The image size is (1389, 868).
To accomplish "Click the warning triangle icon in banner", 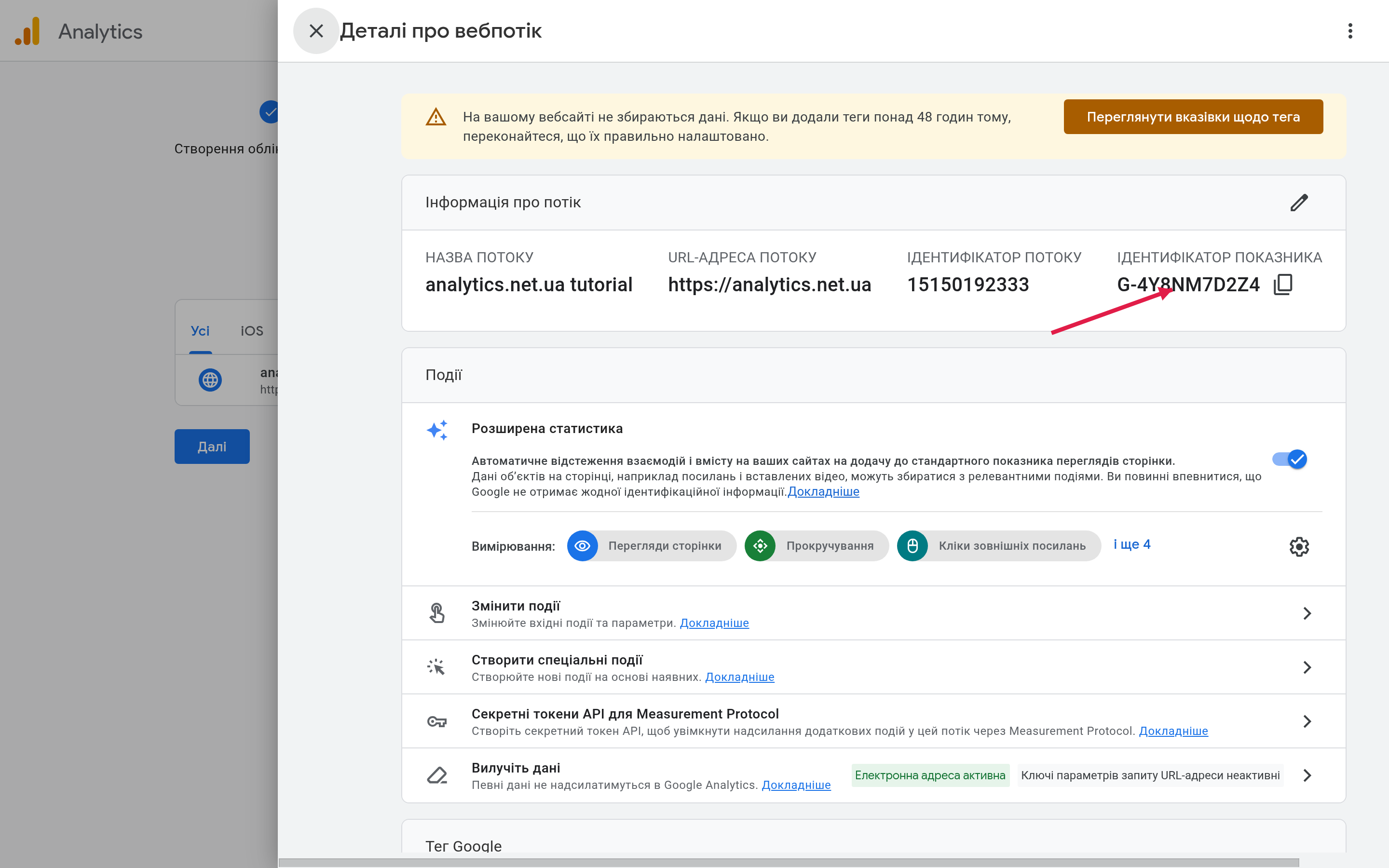I will click(x=436, y=117).
